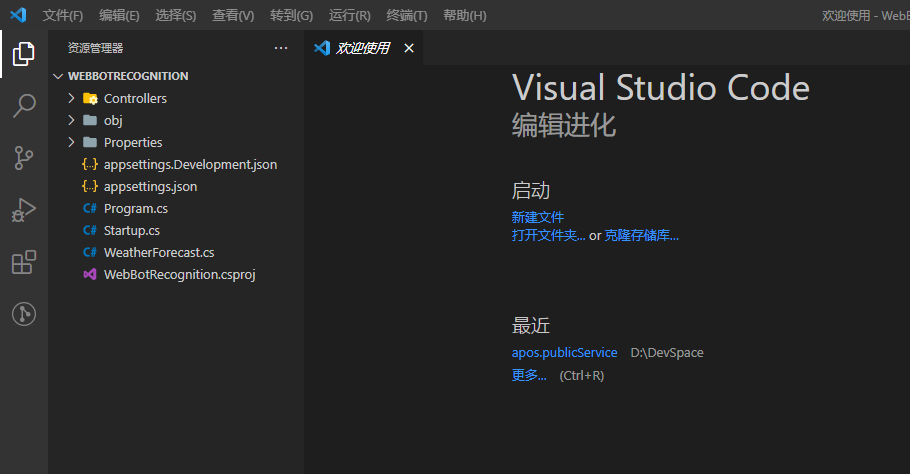
Task: Expand the obj folder
Action: point(112,120)
